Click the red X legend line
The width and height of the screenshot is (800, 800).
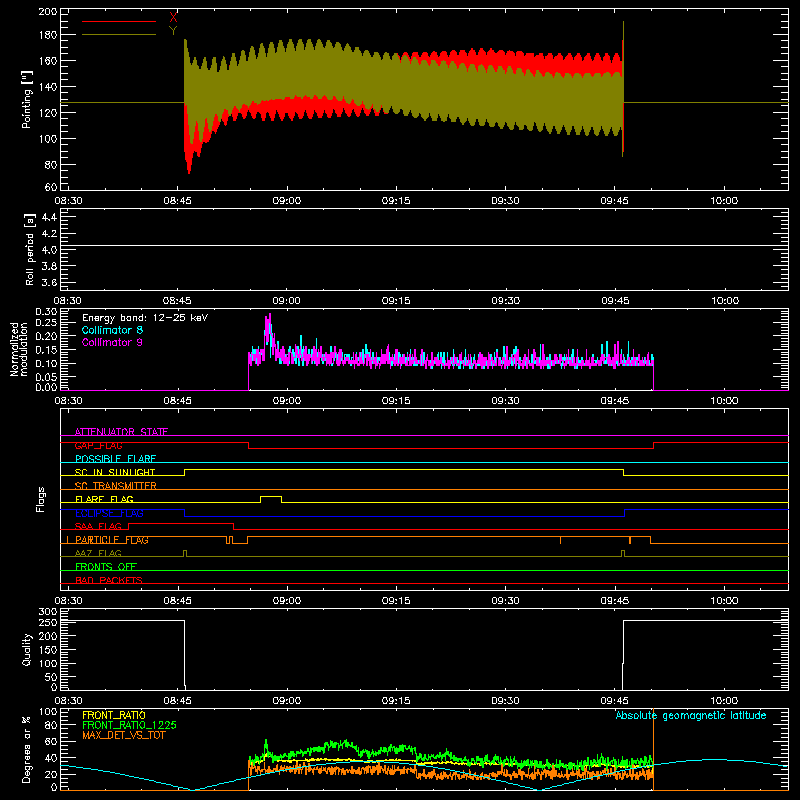(x=119, y=21)
